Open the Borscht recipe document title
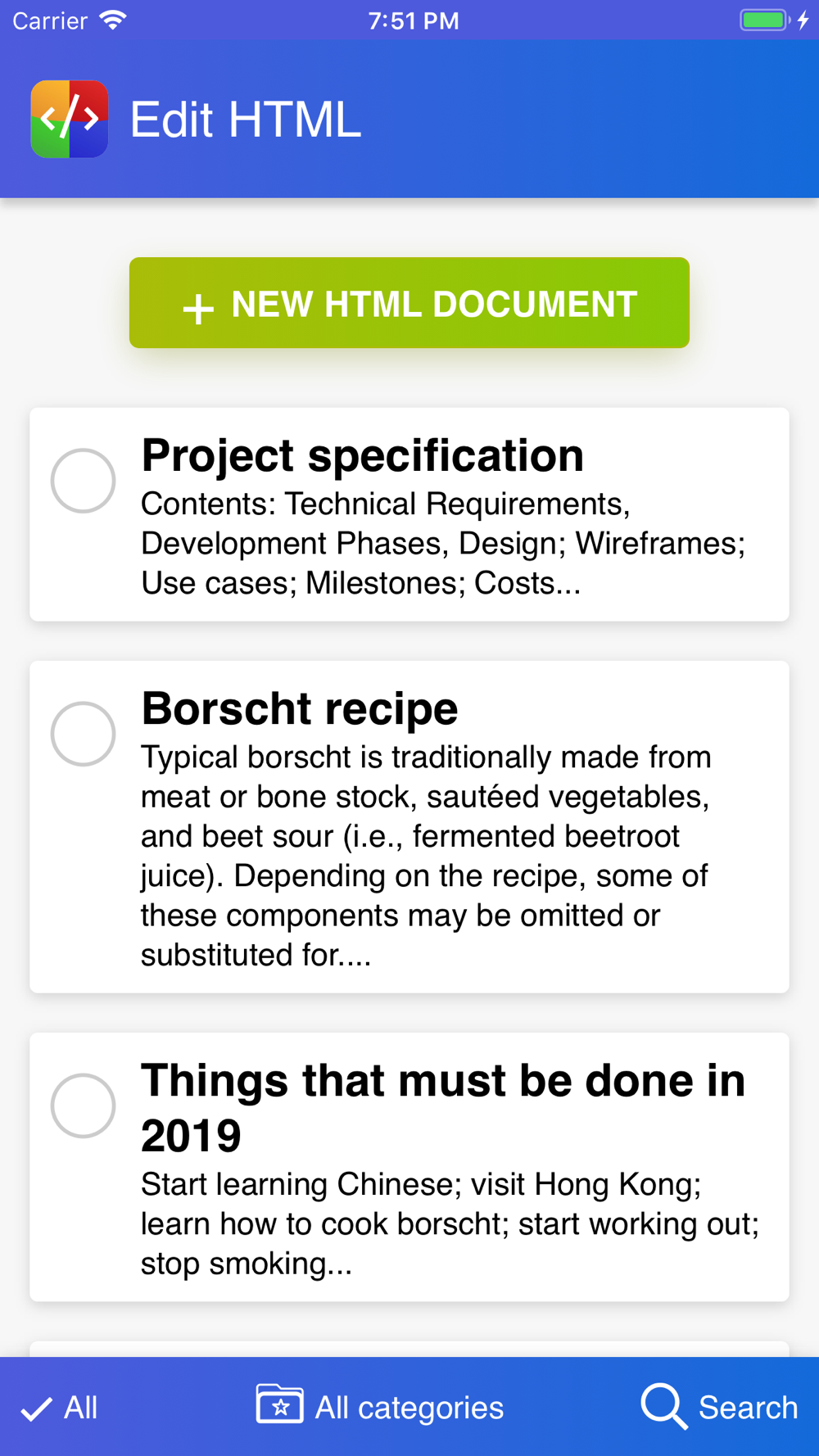819x1456 pixels. [299, 708]
